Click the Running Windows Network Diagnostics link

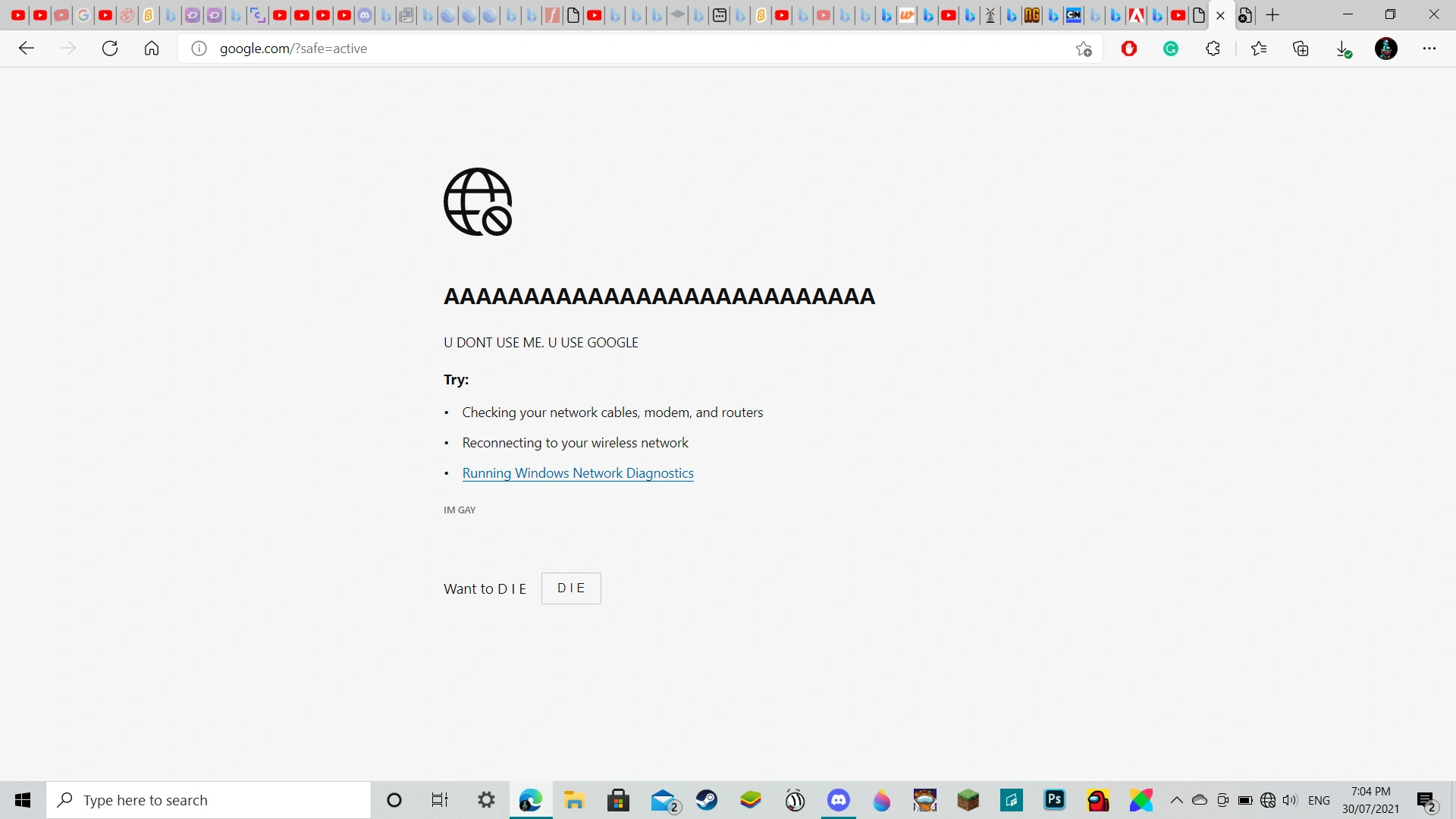pos(578,472)
